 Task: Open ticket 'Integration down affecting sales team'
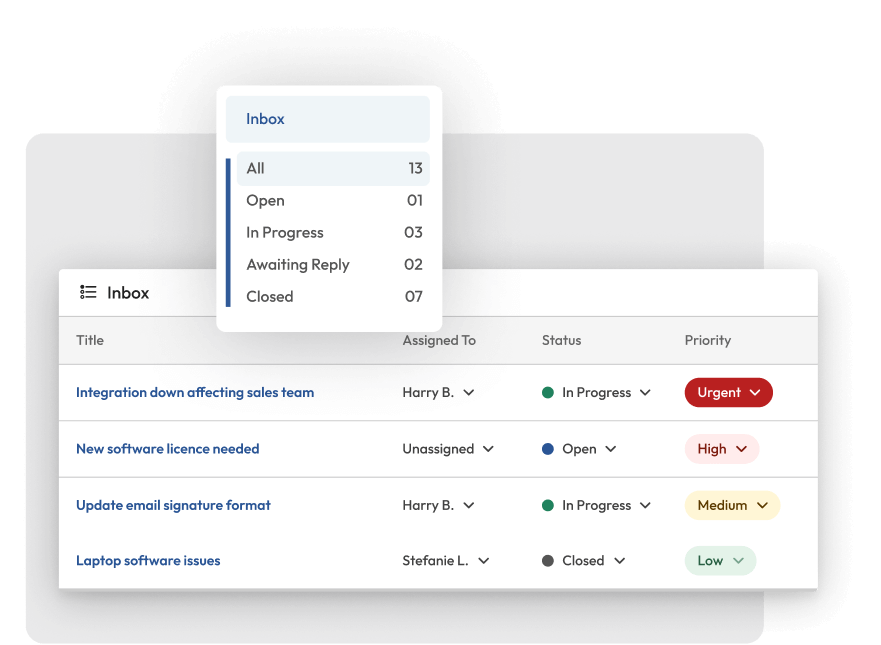click(195, 393)
